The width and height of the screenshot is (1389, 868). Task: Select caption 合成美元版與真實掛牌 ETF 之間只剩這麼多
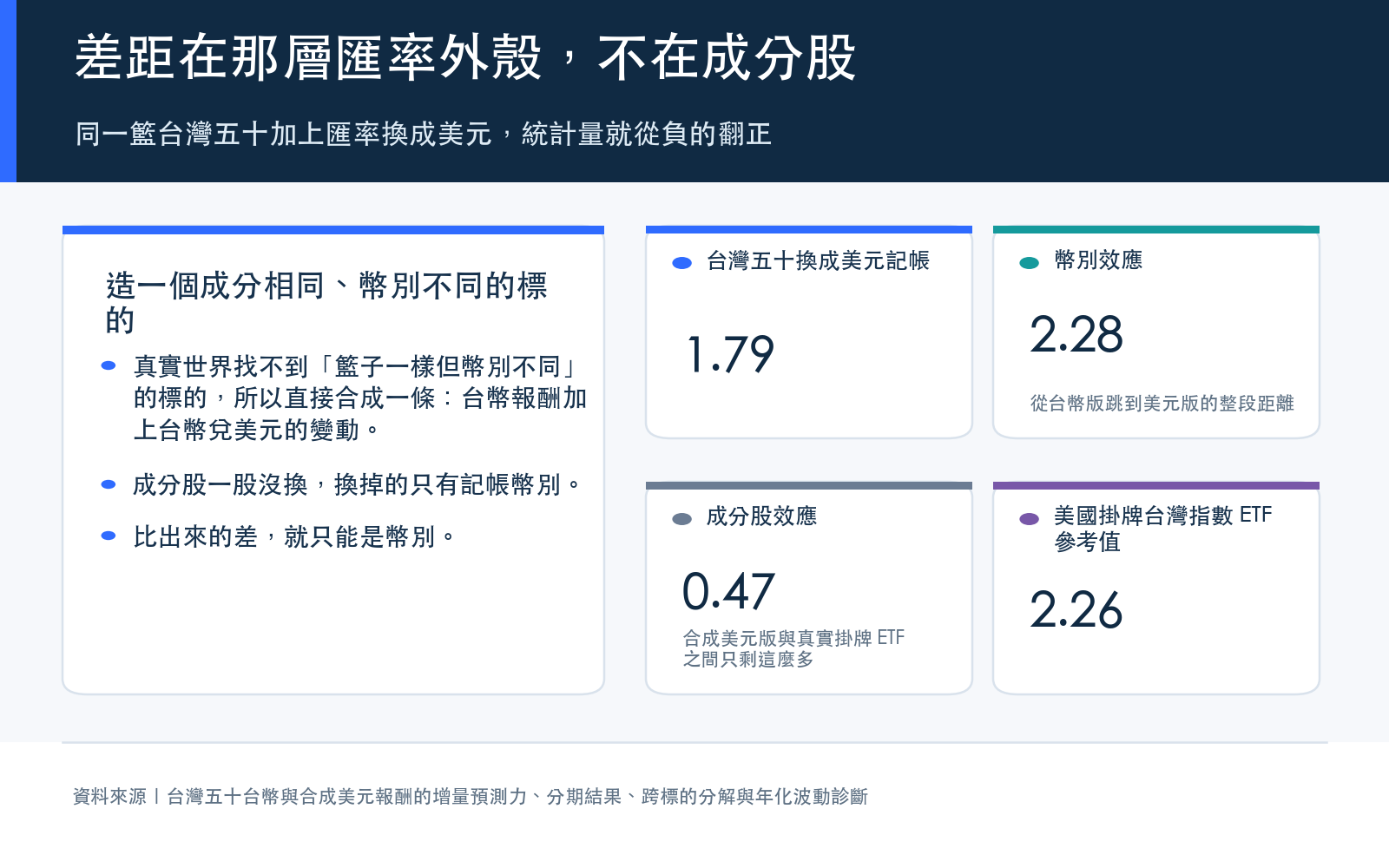pos(793,648)
